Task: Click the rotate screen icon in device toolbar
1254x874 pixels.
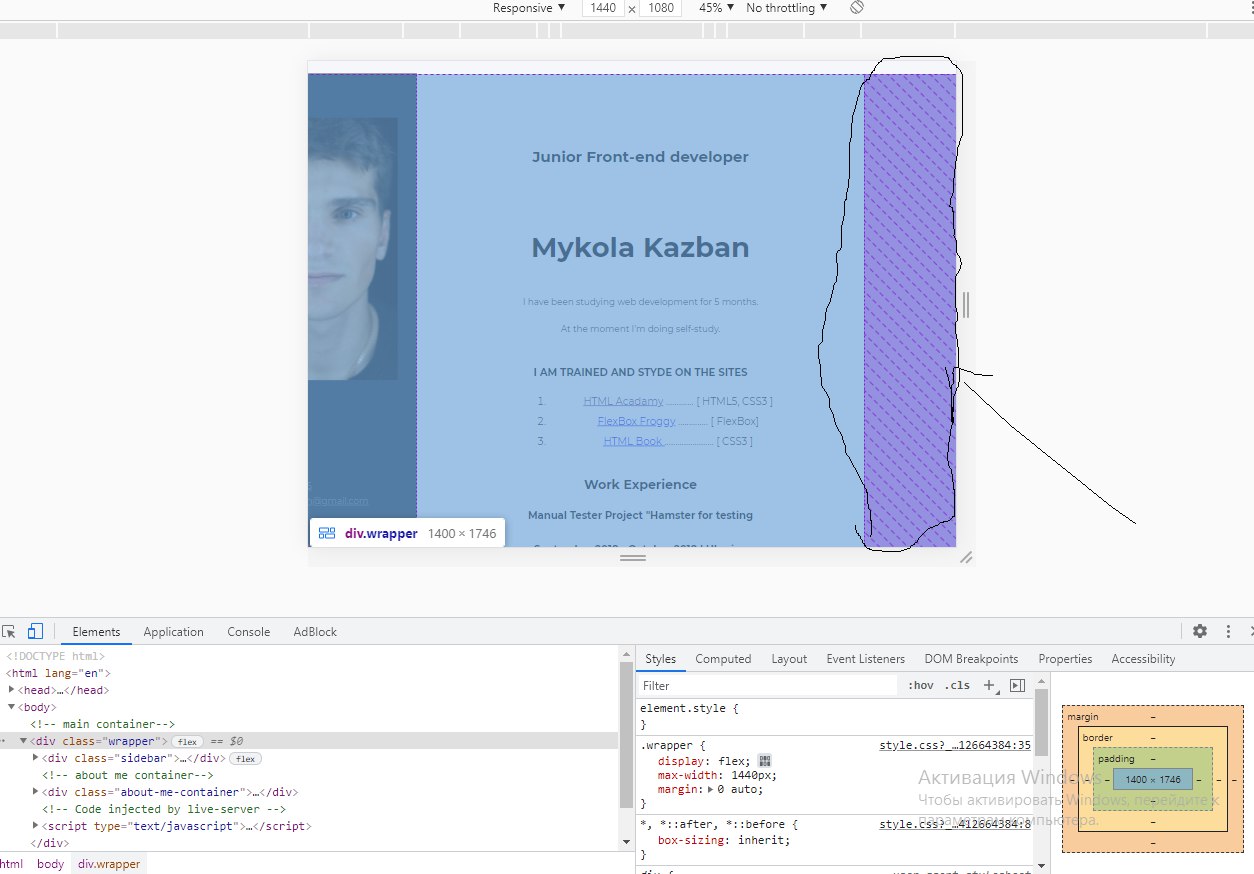Action: [x=857, y=7]
